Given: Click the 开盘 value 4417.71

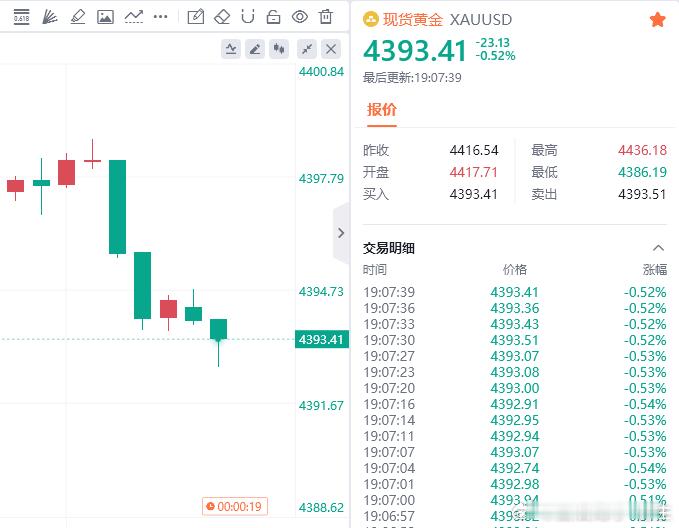Looking at the screenshot, I should pyautogui.click(x=474, y=172).
